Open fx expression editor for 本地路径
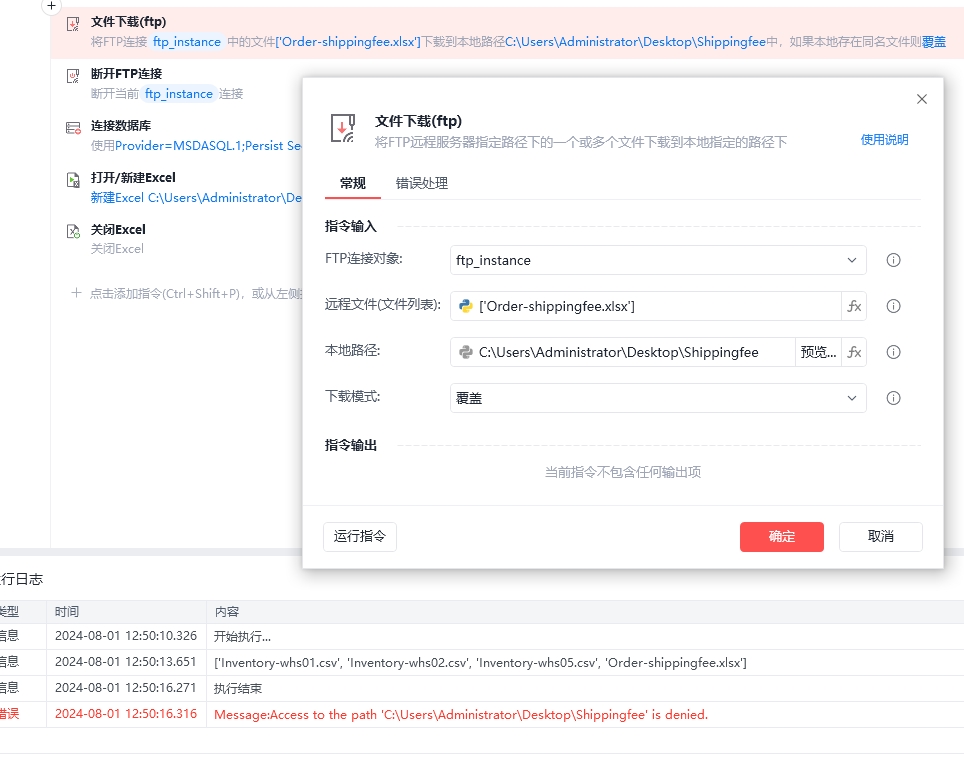The image size is (964, 763). pyautogui.click(x=854, y=352)
